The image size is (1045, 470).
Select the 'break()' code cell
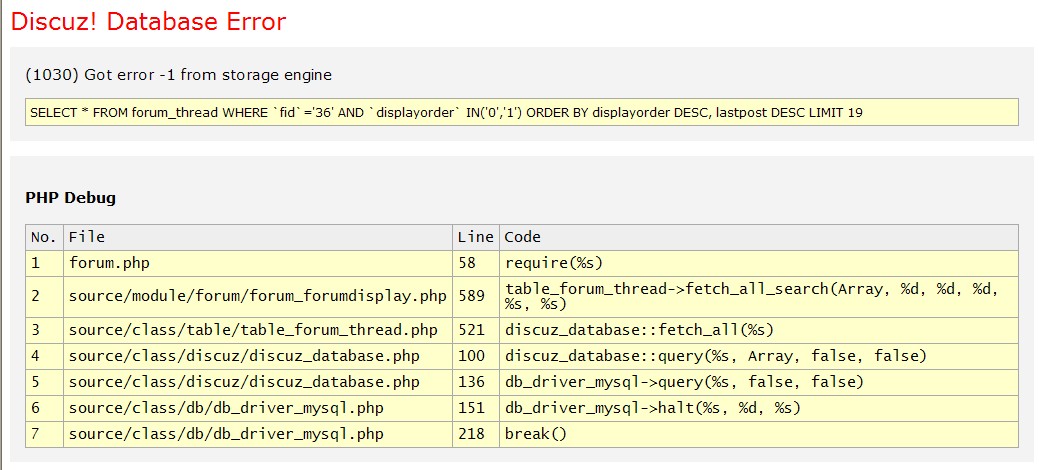[759, 434]
